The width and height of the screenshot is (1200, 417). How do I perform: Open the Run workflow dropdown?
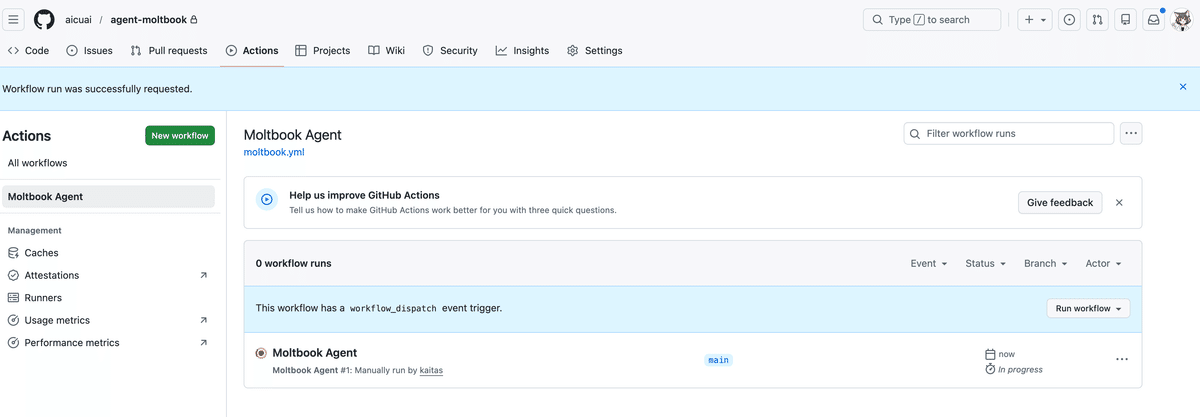click(x=1088, y=308)
